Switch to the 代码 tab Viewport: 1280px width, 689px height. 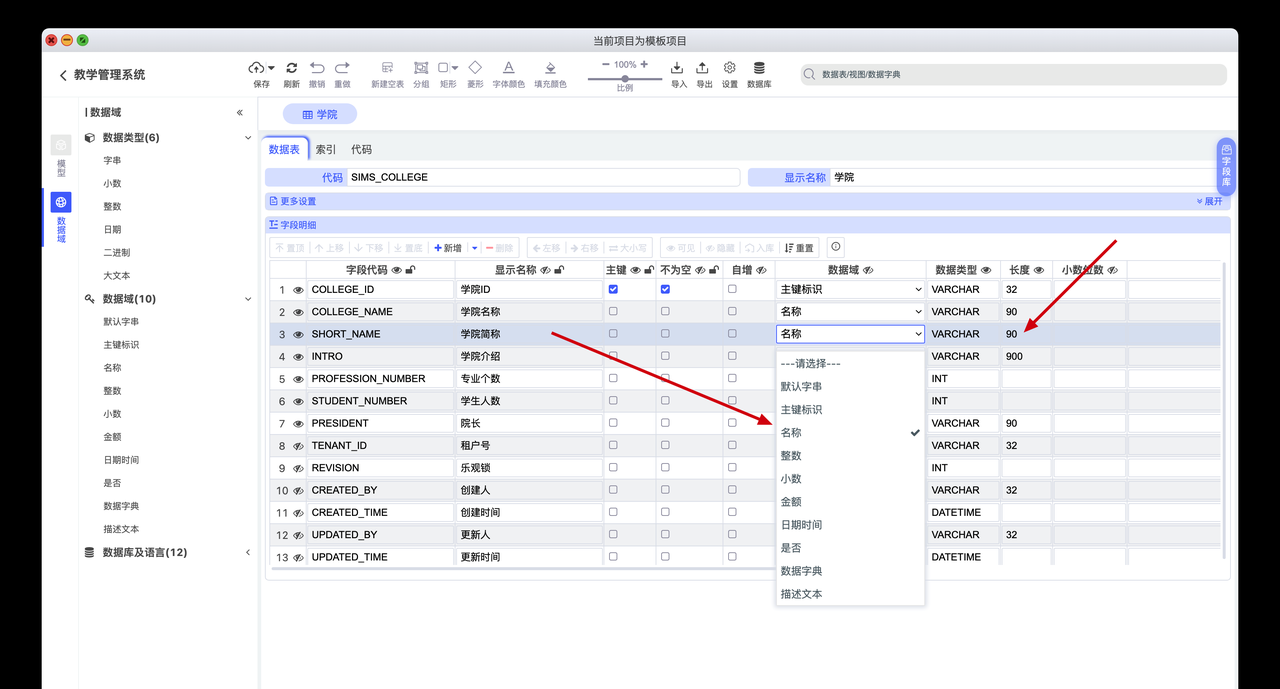click(x=361, y=149)
